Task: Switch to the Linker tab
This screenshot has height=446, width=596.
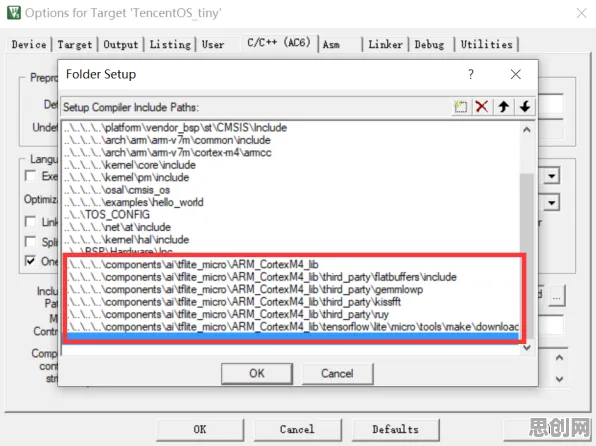Action: tap(385, 44)
